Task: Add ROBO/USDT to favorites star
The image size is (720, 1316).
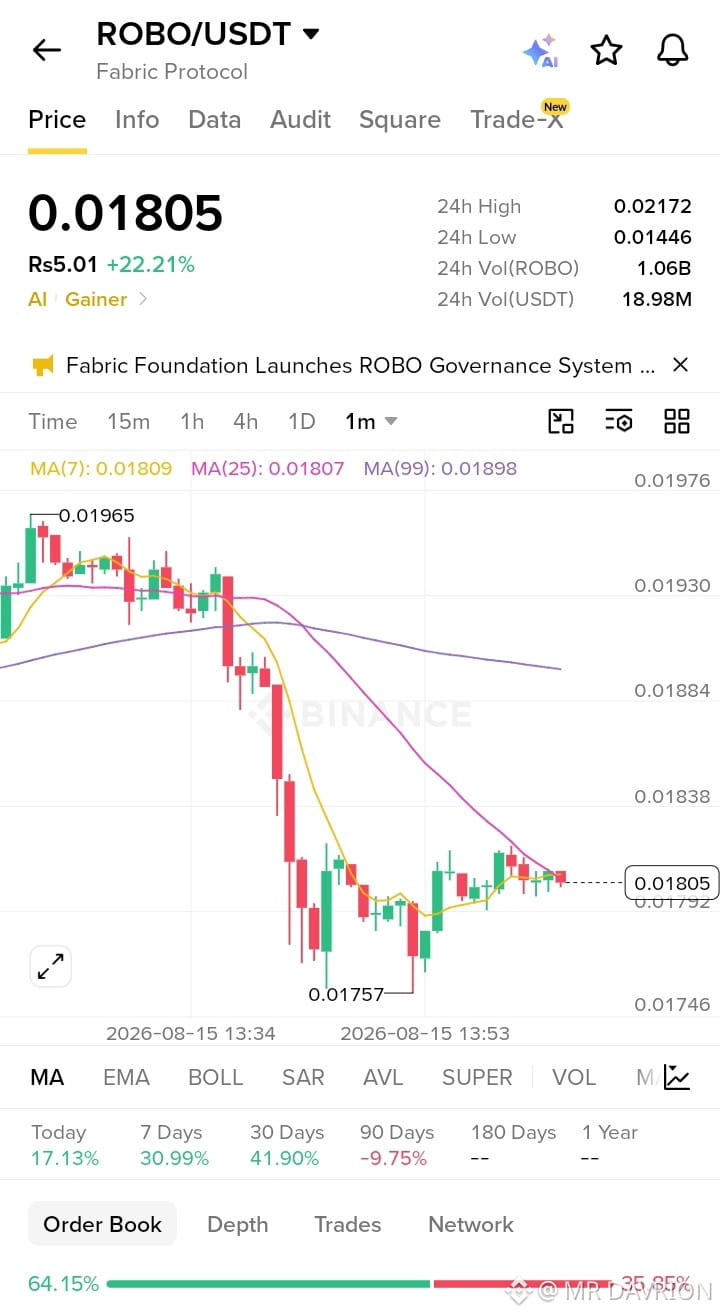Action: [x=606, y=50]
